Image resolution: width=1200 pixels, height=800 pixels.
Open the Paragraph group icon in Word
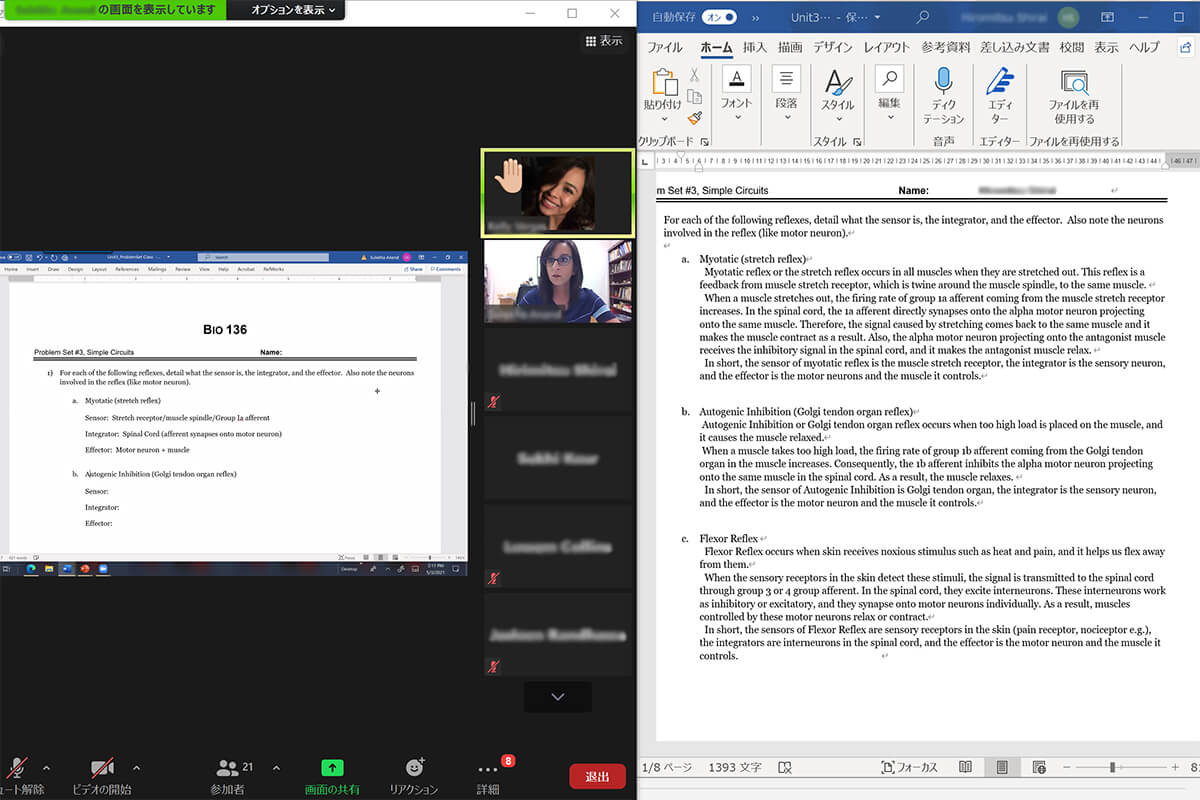coord(786,79)
